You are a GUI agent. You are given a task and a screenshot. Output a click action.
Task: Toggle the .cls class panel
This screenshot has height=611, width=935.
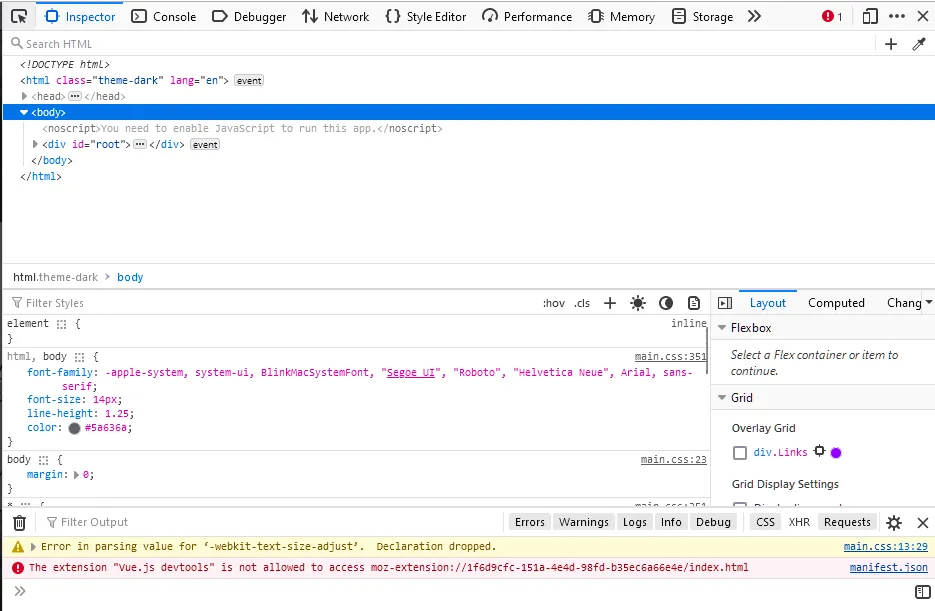pos(582,303)
